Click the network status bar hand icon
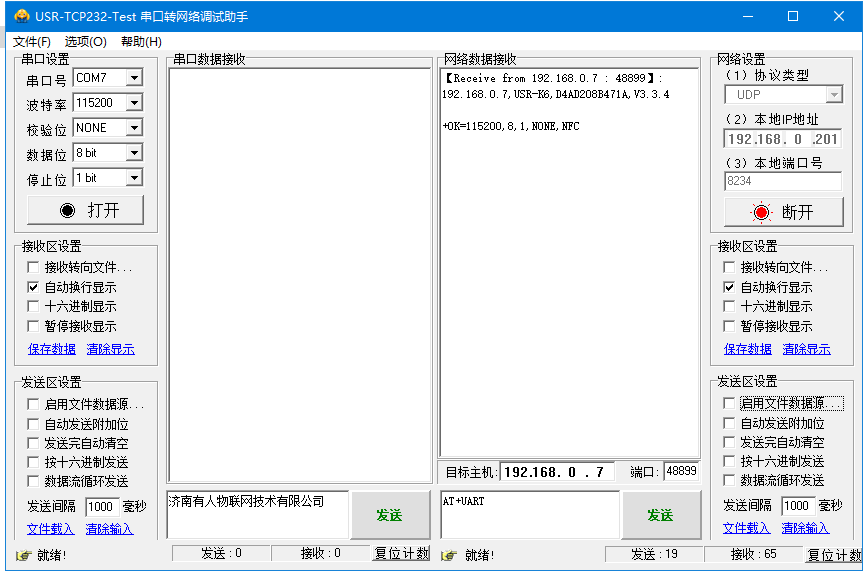The image size is (865, 578). click(449, 555)
